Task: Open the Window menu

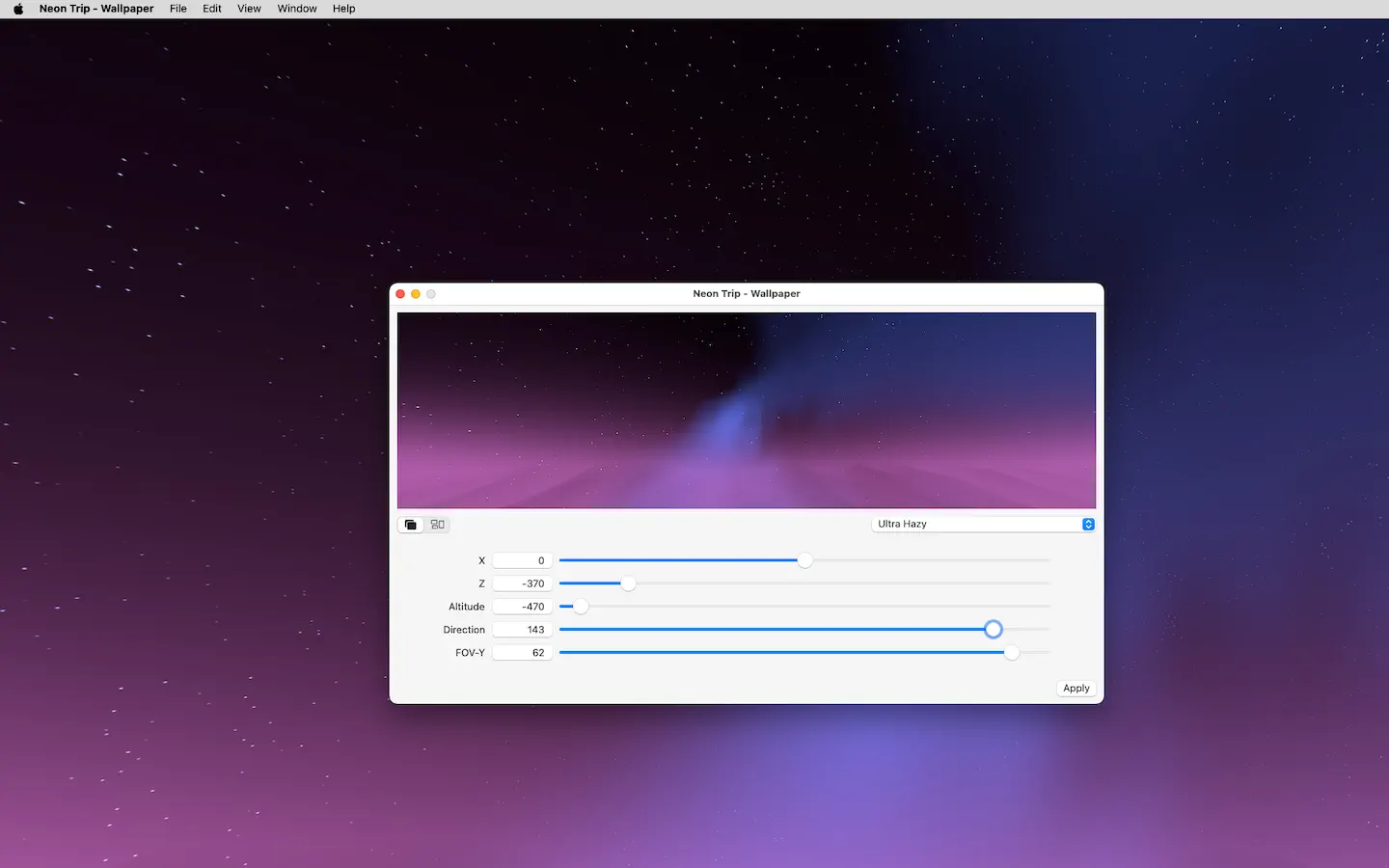Action: pos(297,9)
